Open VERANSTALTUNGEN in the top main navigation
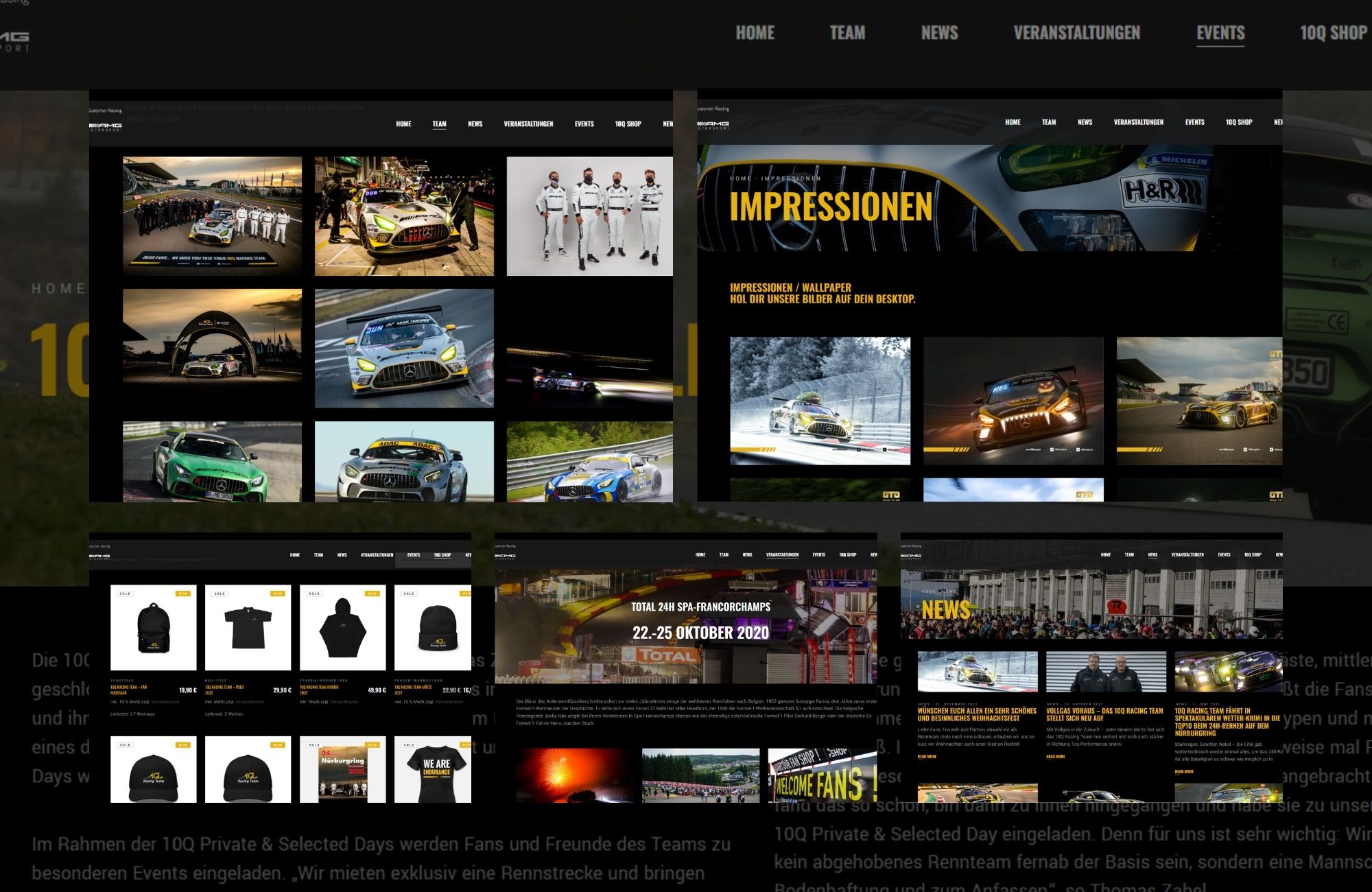Image resolution: width=1372 pixels, height=892 pixels. (x=1076, y=33)
